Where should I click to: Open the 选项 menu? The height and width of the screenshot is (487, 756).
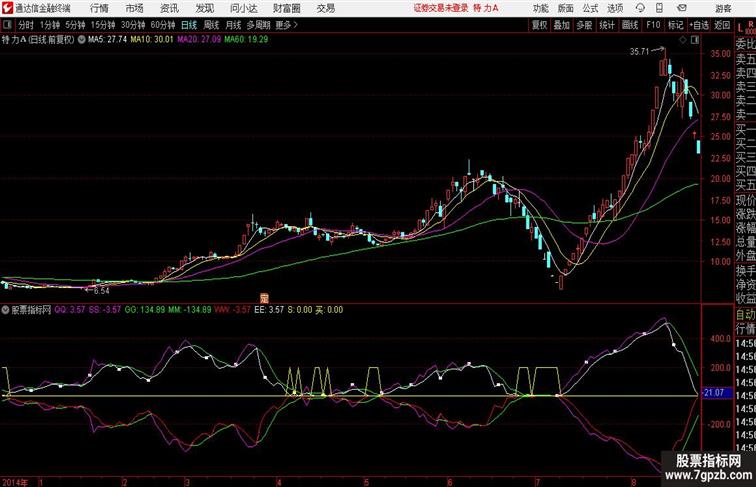pos(615,8)
